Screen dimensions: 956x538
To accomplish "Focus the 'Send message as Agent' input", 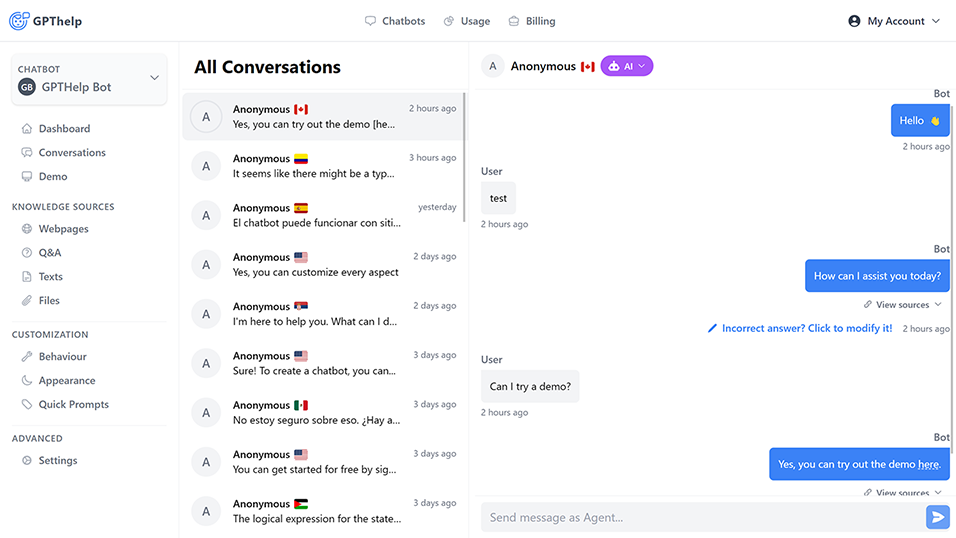I will tap(700, 517).
